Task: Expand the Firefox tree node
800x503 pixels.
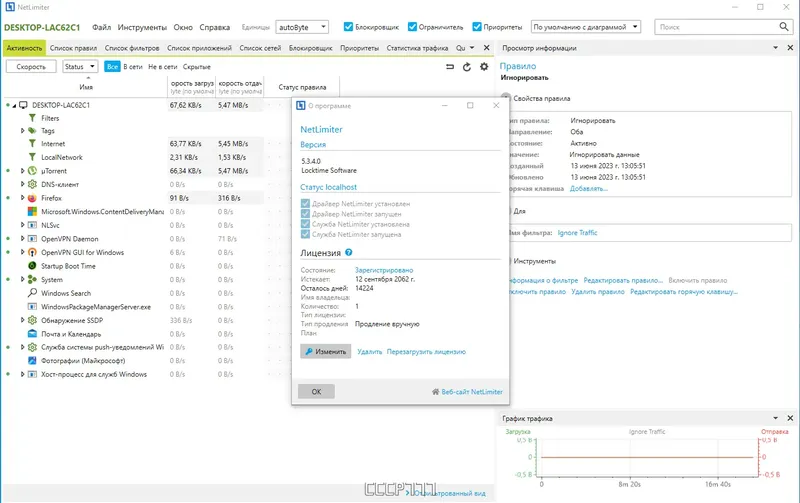Action: 22,198
